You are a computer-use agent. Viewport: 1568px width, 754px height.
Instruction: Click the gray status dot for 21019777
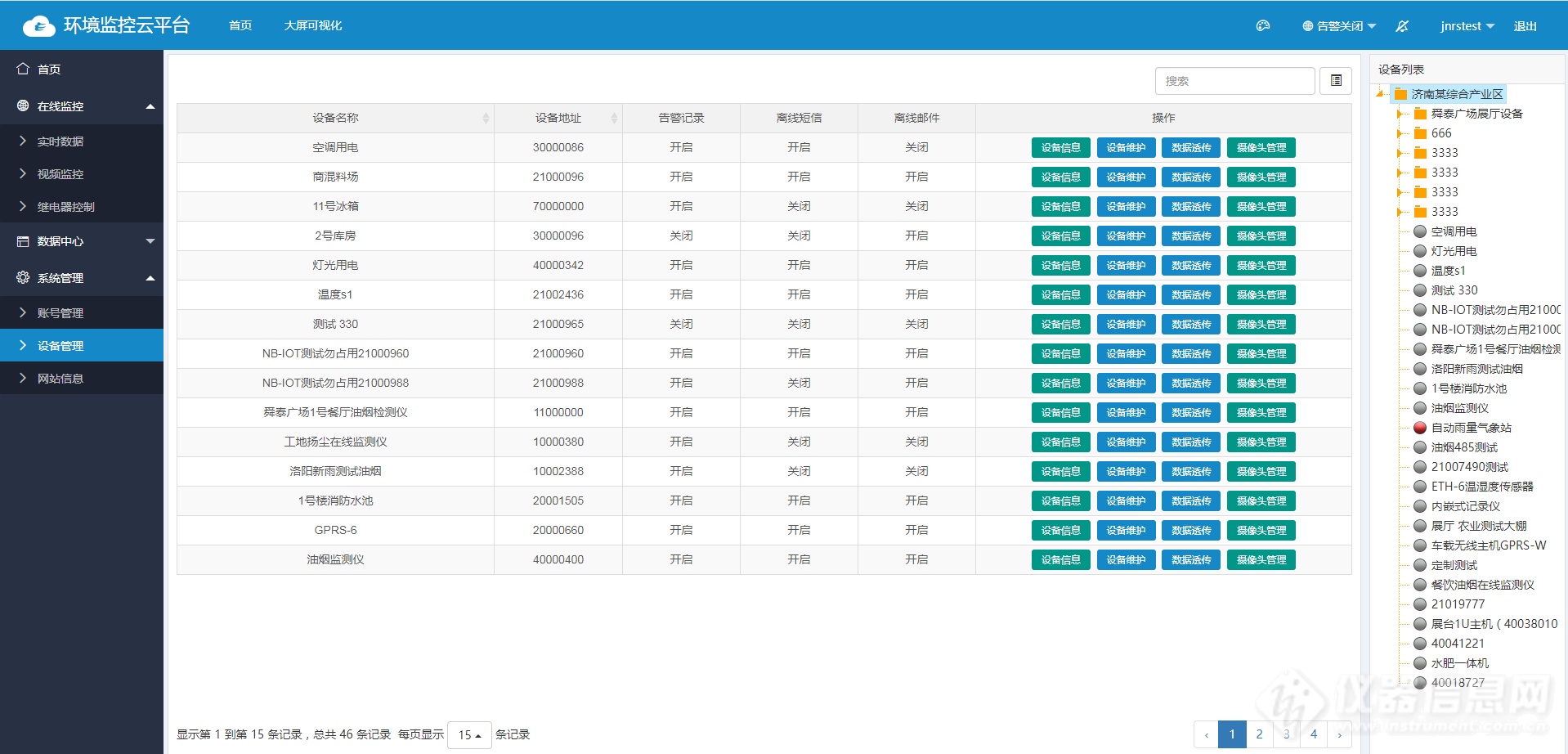point(1420,604)
